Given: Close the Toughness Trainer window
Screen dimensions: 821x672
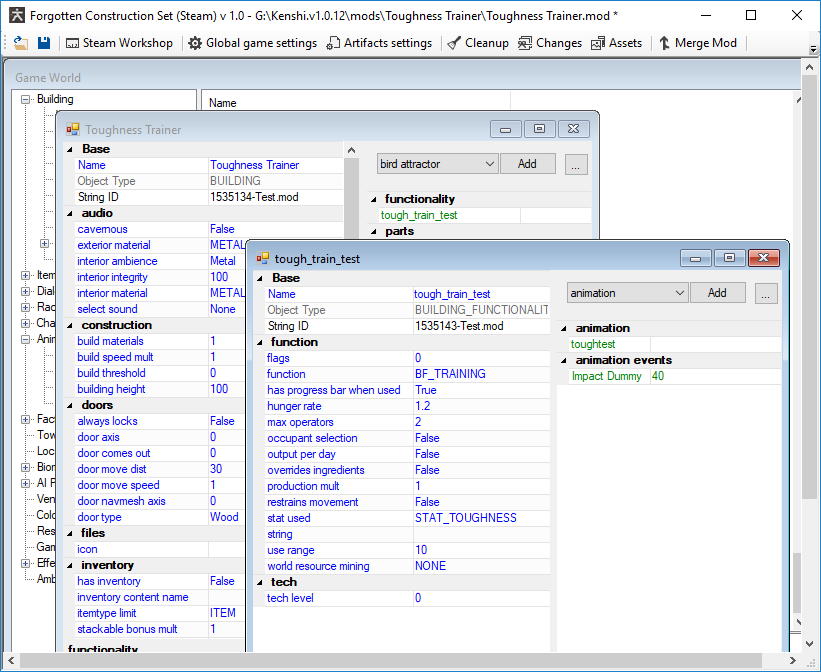Looking at the screenshot, I should (x=573, y=129).
